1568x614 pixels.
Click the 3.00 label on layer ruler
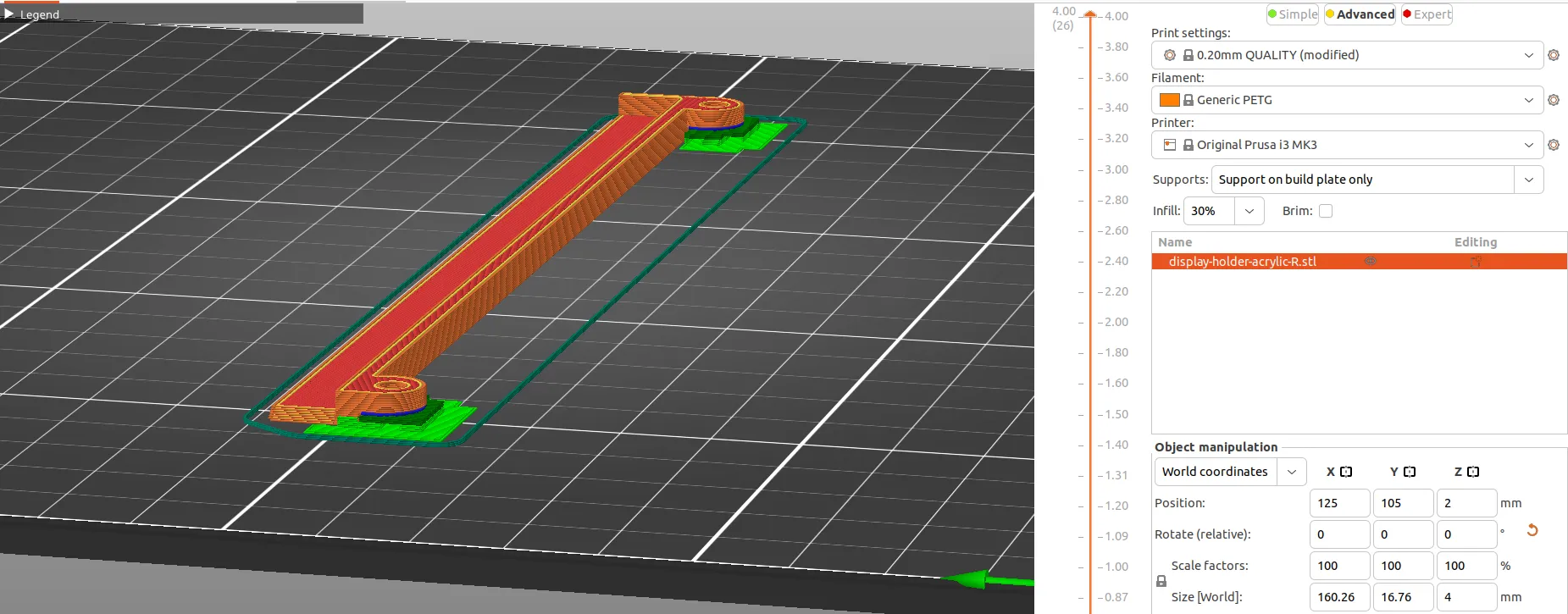coord(1116,169)
